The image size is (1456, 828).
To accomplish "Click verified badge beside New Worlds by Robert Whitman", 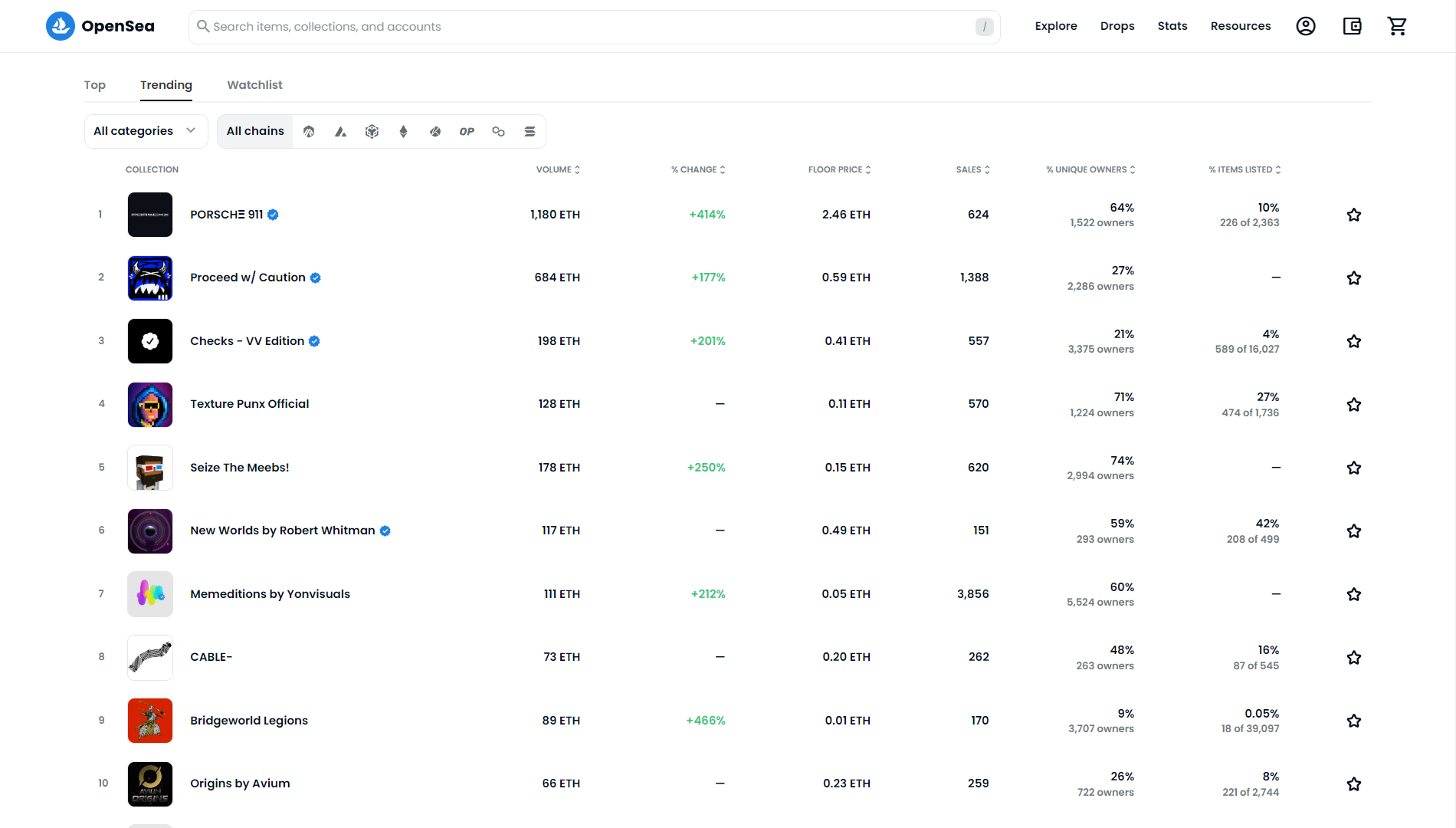I will point(385,531).
